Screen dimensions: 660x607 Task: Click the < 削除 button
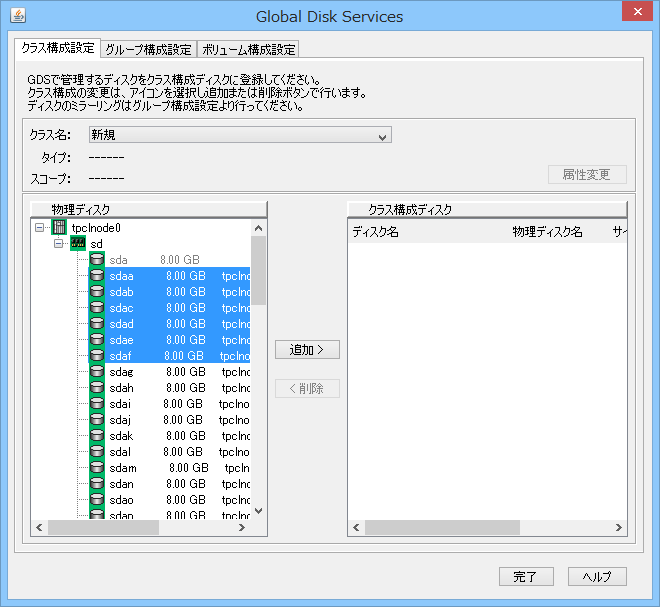point(307,388)
